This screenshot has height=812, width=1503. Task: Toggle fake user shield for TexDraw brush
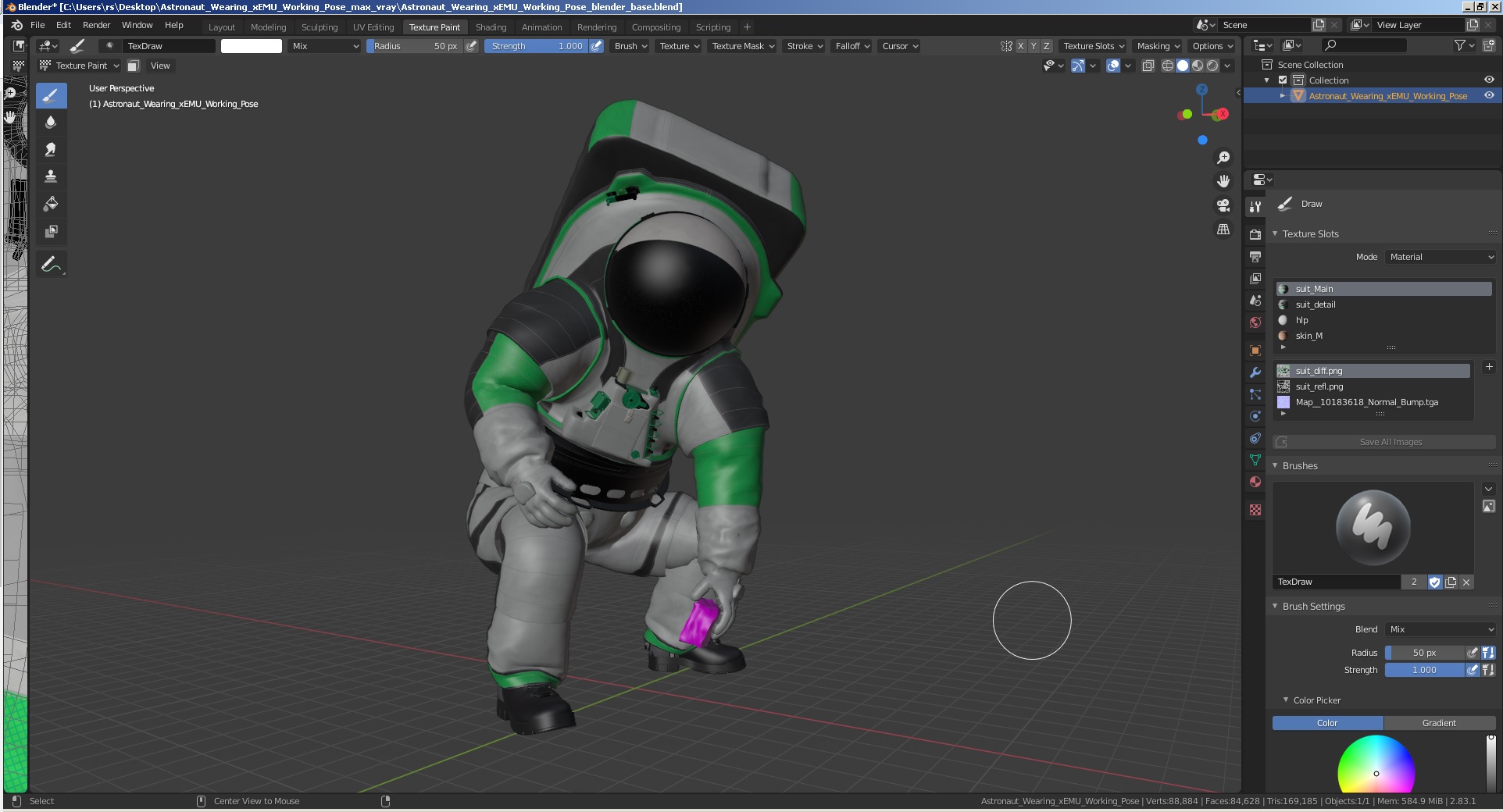click(x=1435, y=582)
